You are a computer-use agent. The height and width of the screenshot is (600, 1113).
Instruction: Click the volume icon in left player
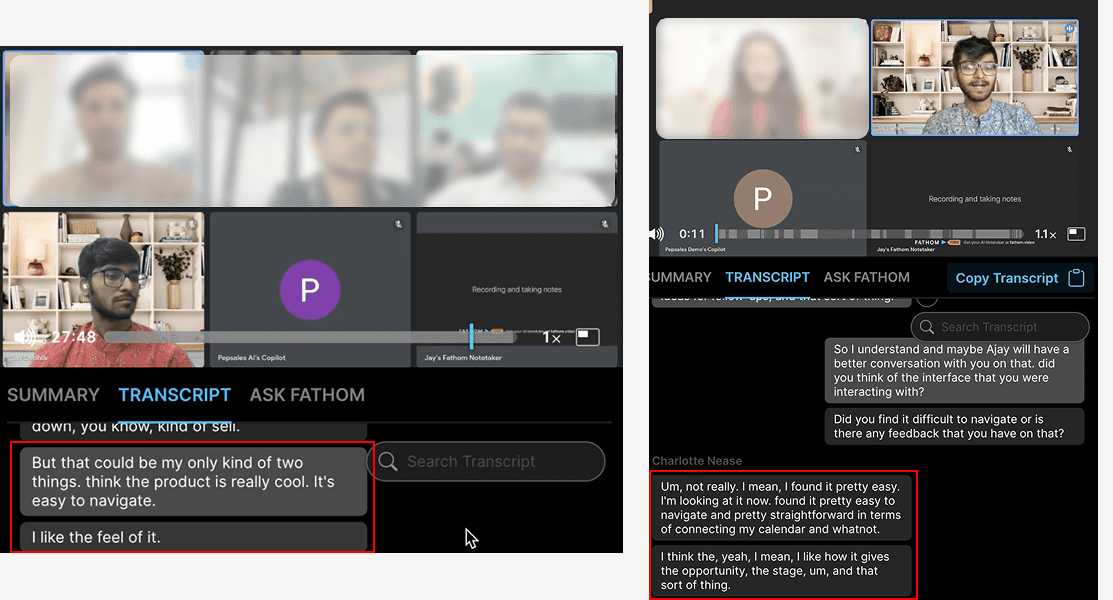click(25, 337)
